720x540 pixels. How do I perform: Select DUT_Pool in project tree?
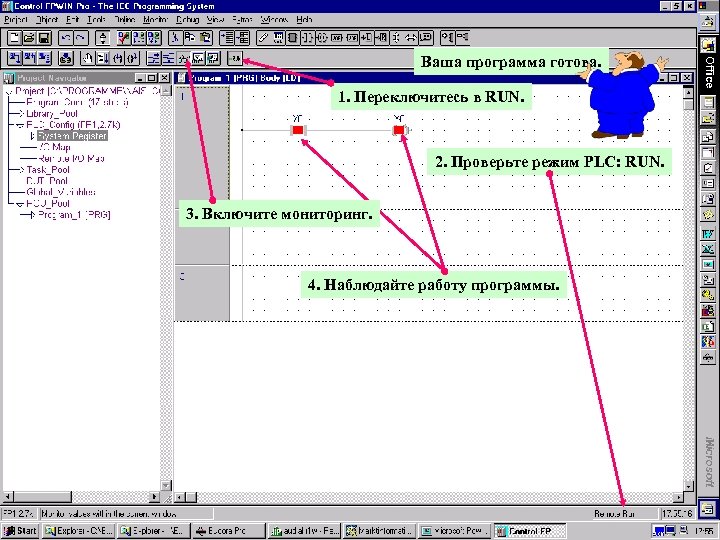(47, 181)
